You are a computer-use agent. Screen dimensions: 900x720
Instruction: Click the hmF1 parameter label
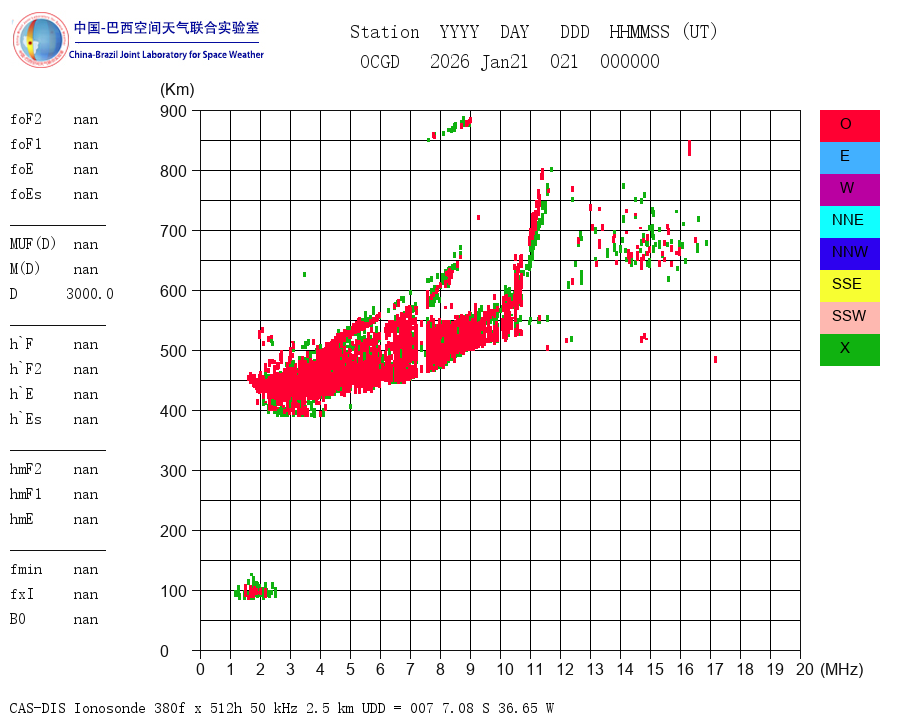coord(25,494)
